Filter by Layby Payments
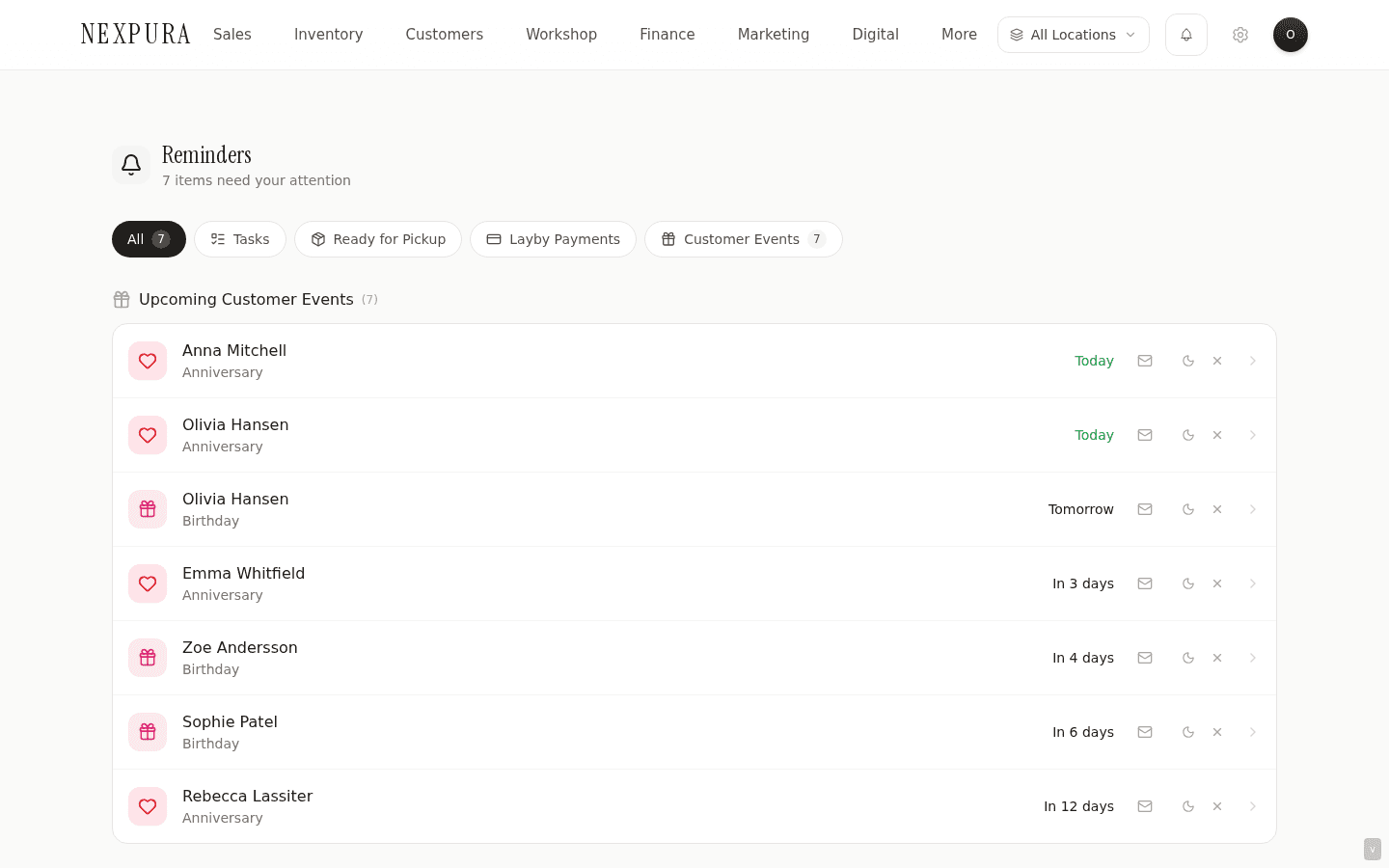Image resolution: width=1389 pixels, height=868 pixels. click(x=553, y=239)
